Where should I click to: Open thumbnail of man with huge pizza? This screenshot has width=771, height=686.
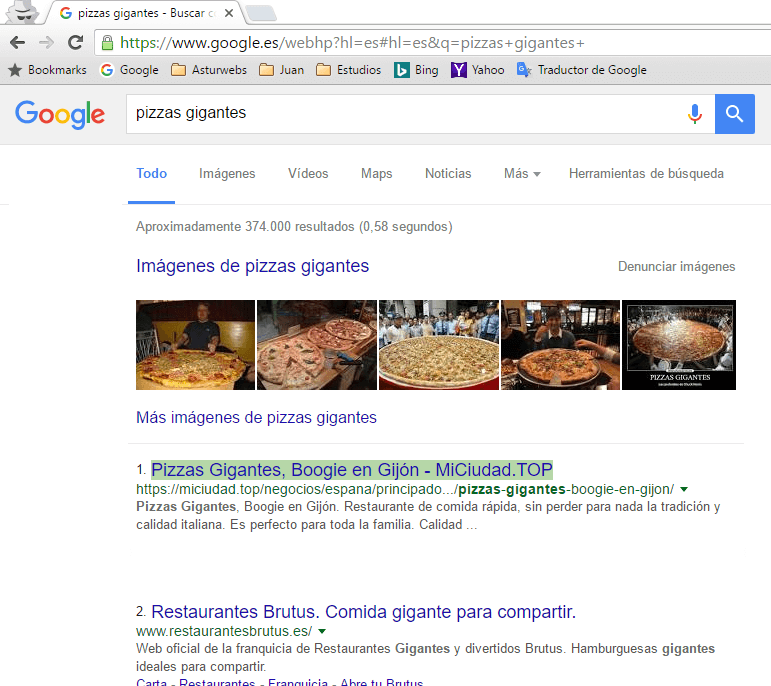pos(196,345)
